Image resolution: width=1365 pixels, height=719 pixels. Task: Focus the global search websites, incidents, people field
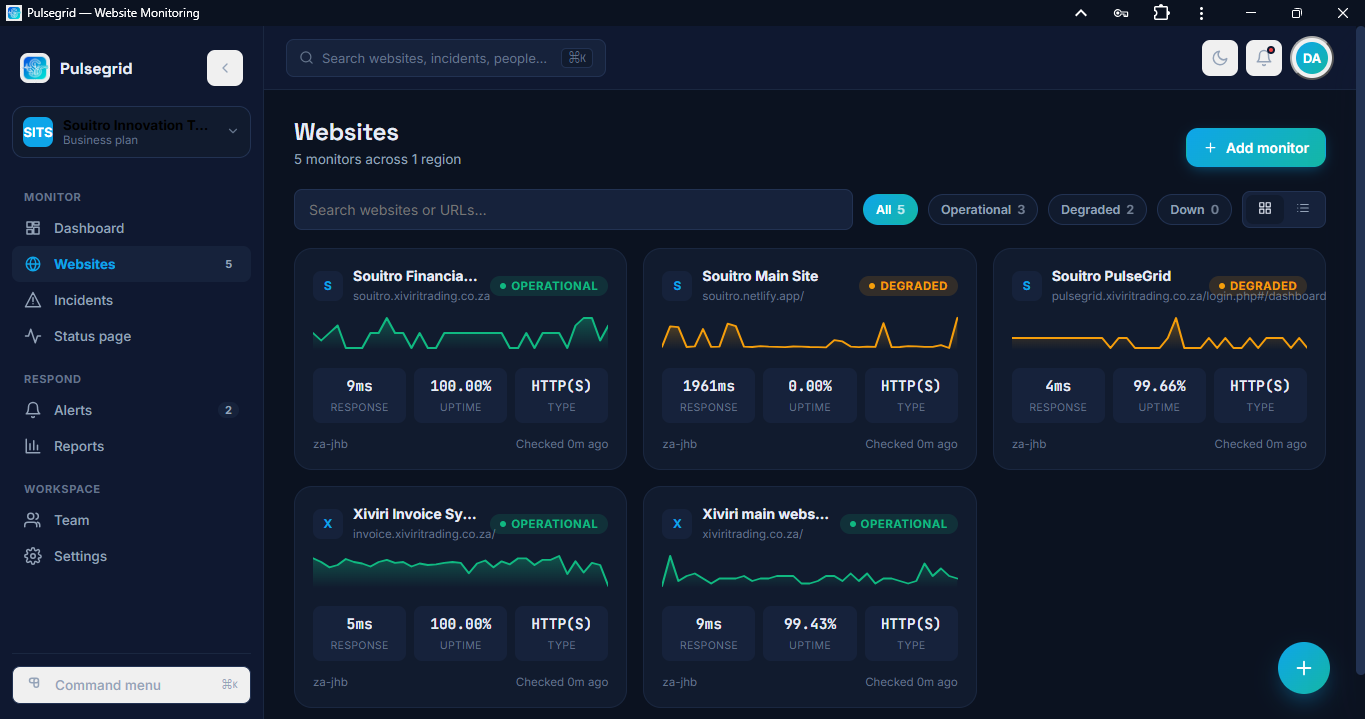point(446,58)
